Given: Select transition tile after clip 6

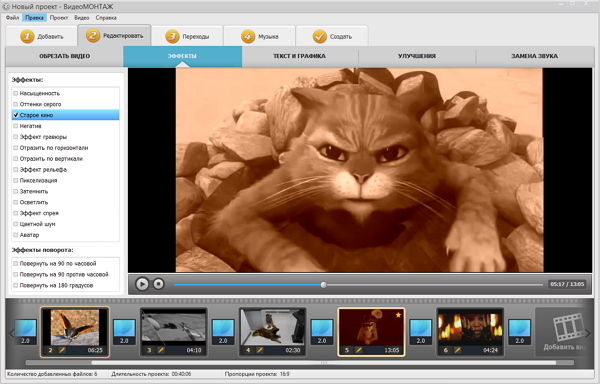Looking at the screenshot, I should pos(520,332).
